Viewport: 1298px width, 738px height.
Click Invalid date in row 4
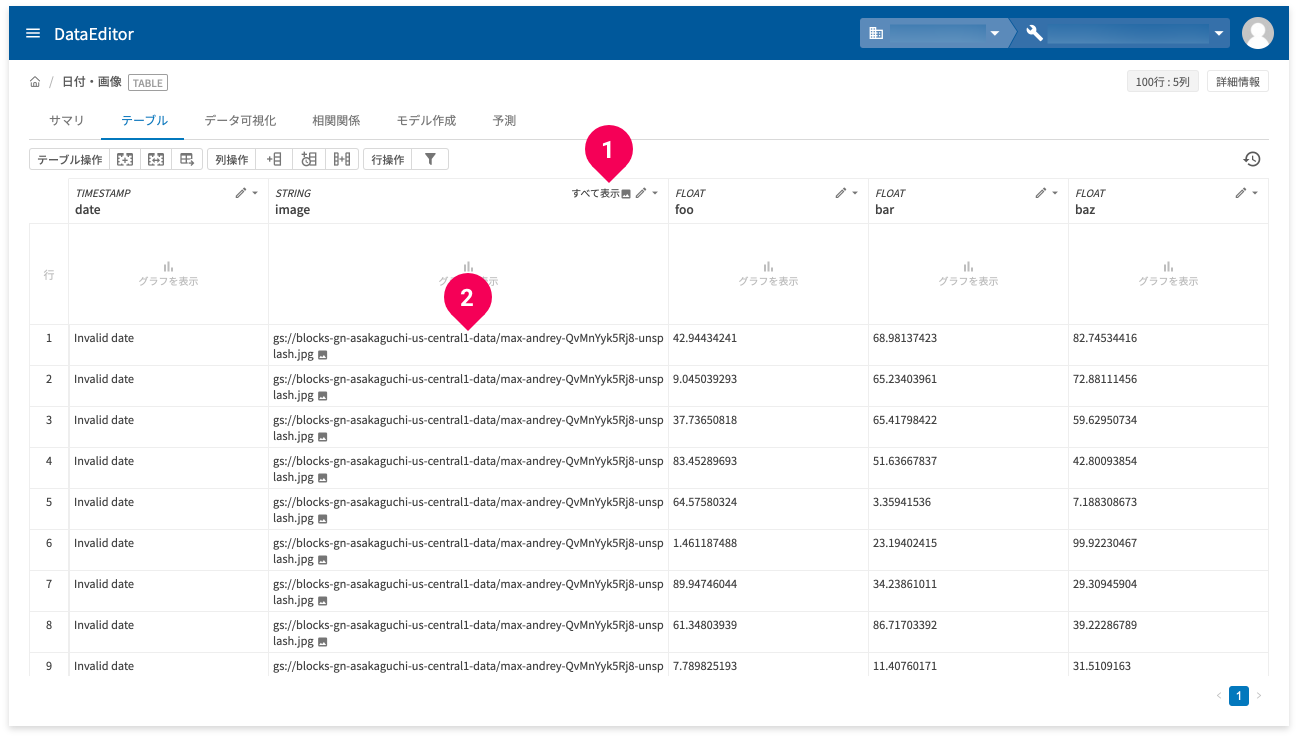pos(104,461)
